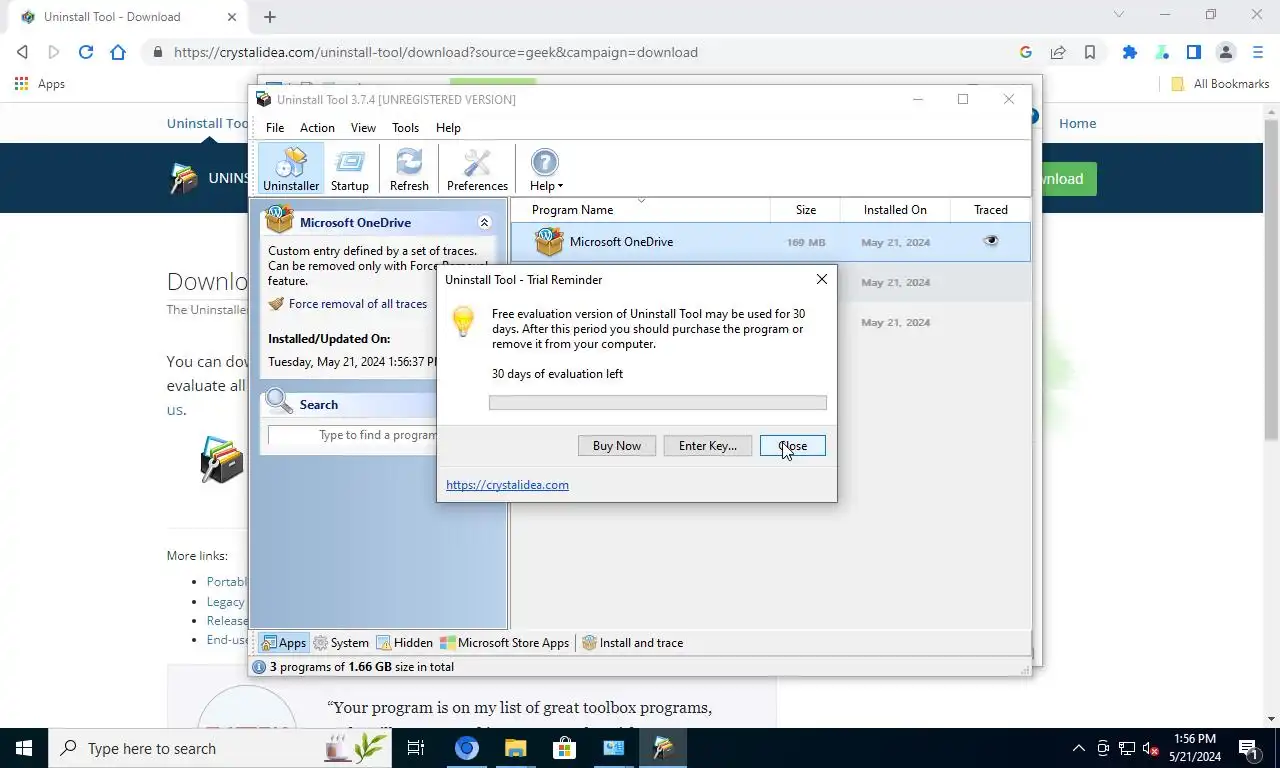Click the browser forward arrow
Screen dimensions: 1280x768
tap(54, 52)
